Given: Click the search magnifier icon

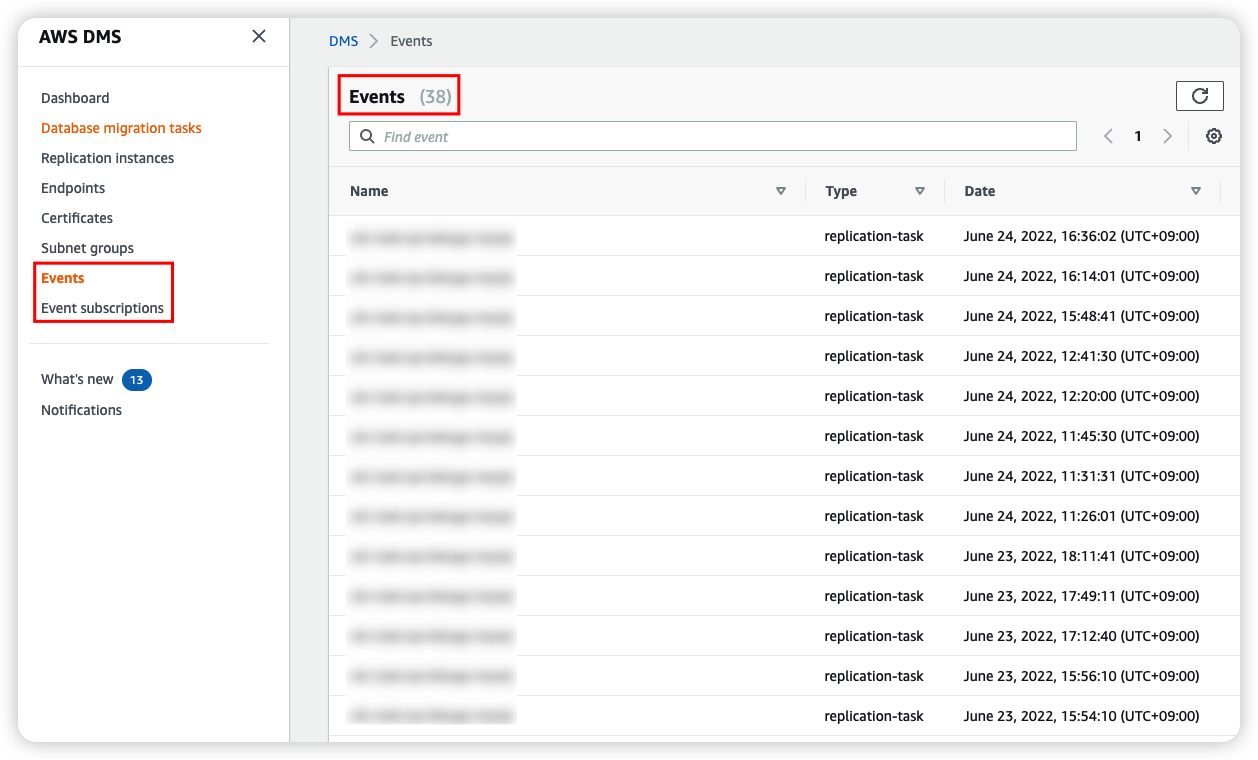Looking at the screenshot, I should (367, 136).
